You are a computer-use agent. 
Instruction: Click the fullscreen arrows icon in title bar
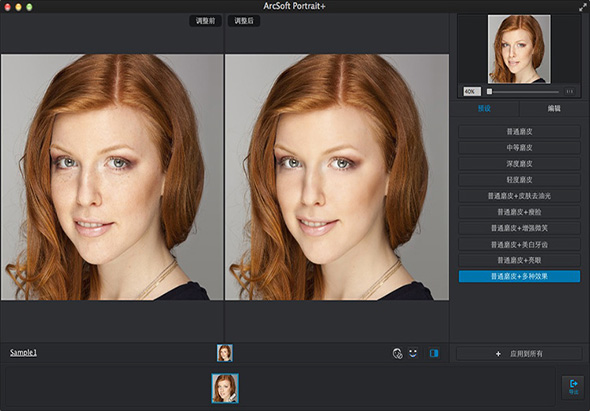(x=583, y=7)
